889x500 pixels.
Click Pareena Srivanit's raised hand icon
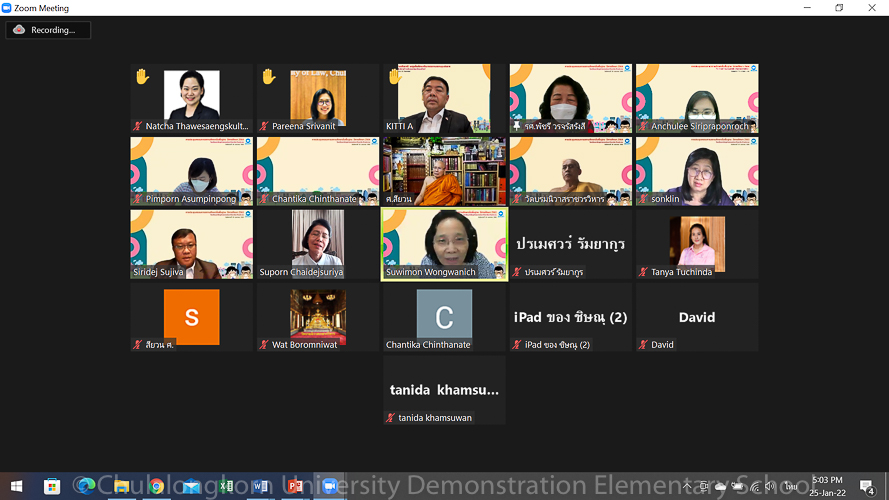pyautogui.click(x=268, y=76)
